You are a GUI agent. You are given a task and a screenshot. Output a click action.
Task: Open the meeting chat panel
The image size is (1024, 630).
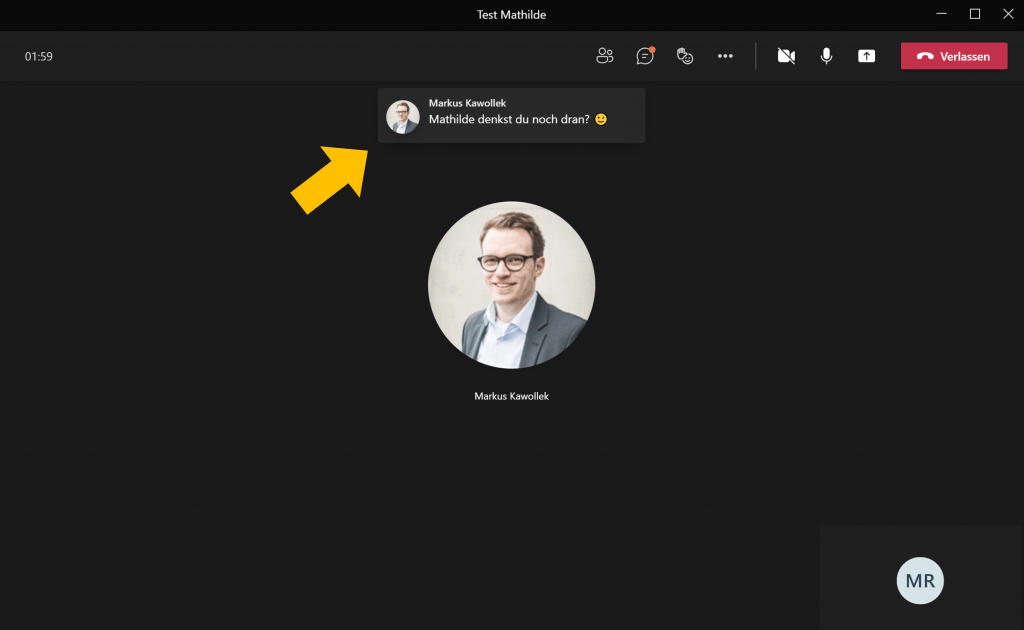click(645, 56)
